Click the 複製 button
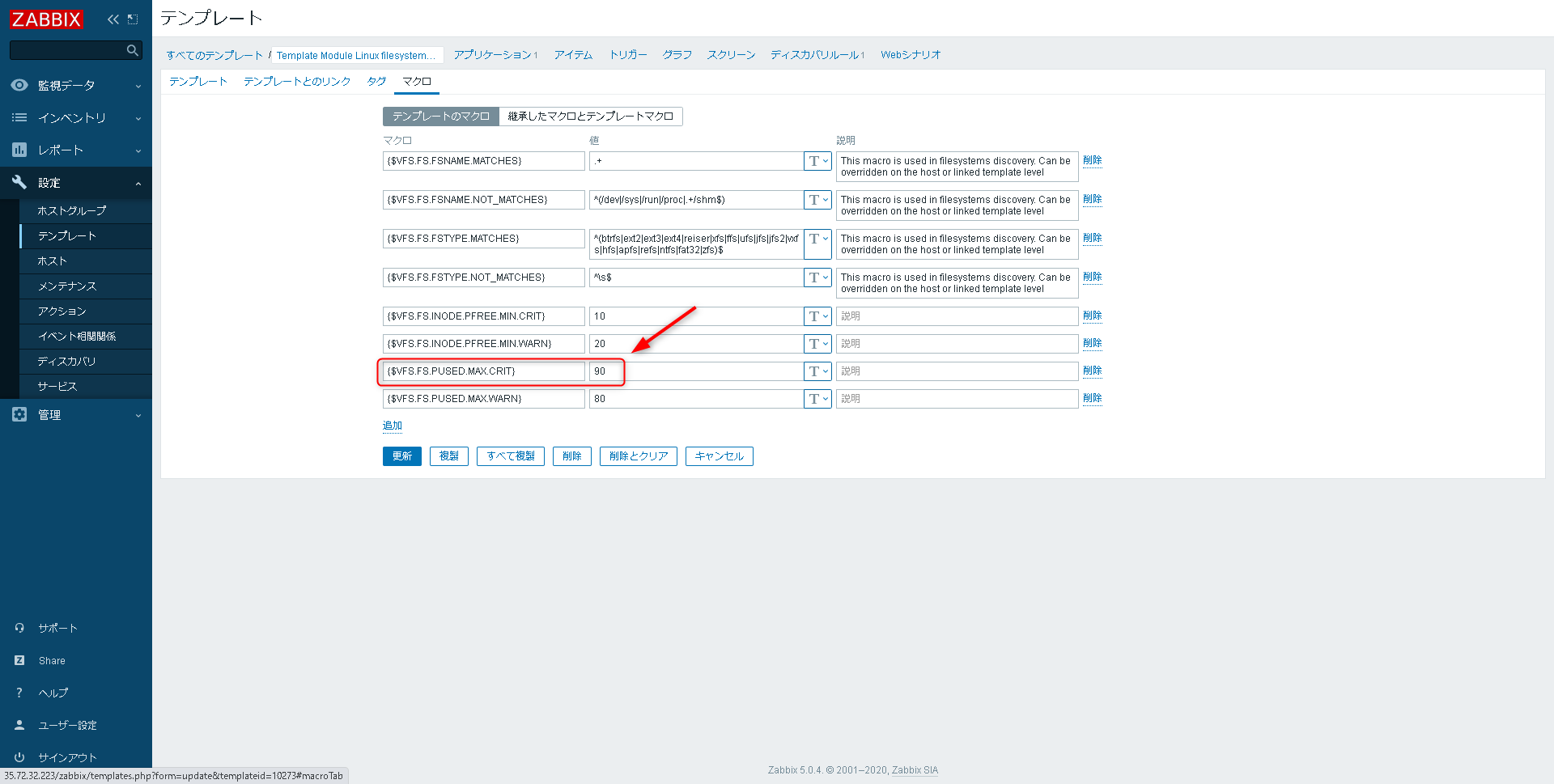The image size is (1554, 784). (449, 456)
